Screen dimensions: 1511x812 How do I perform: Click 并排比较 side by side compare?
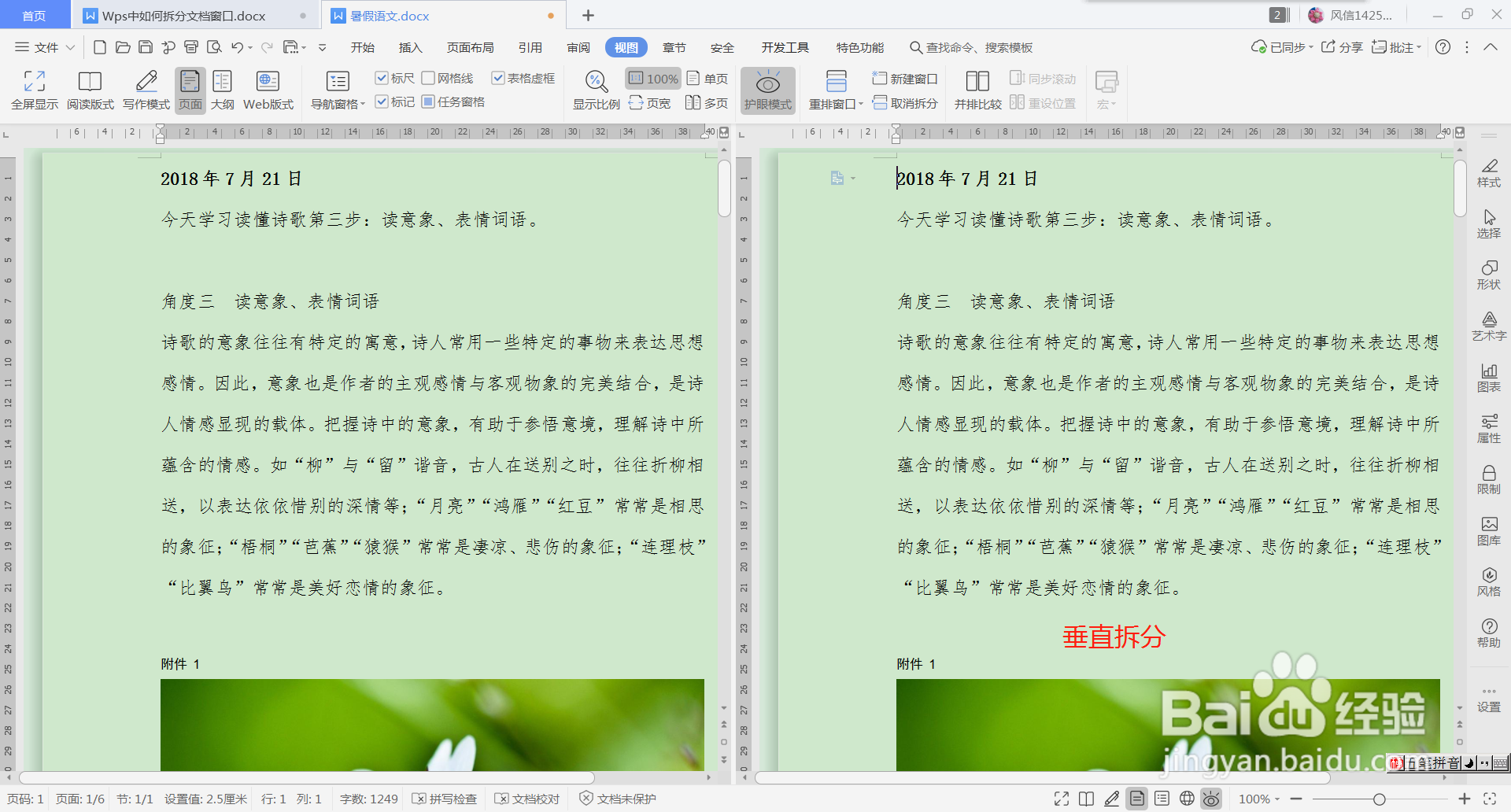(x=977, y=90)
